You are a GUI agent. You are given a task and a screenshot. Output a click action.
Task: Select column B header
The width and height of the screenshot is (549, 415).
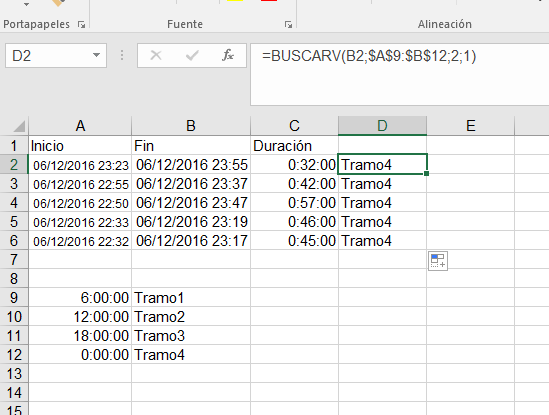tap(191, 126)
